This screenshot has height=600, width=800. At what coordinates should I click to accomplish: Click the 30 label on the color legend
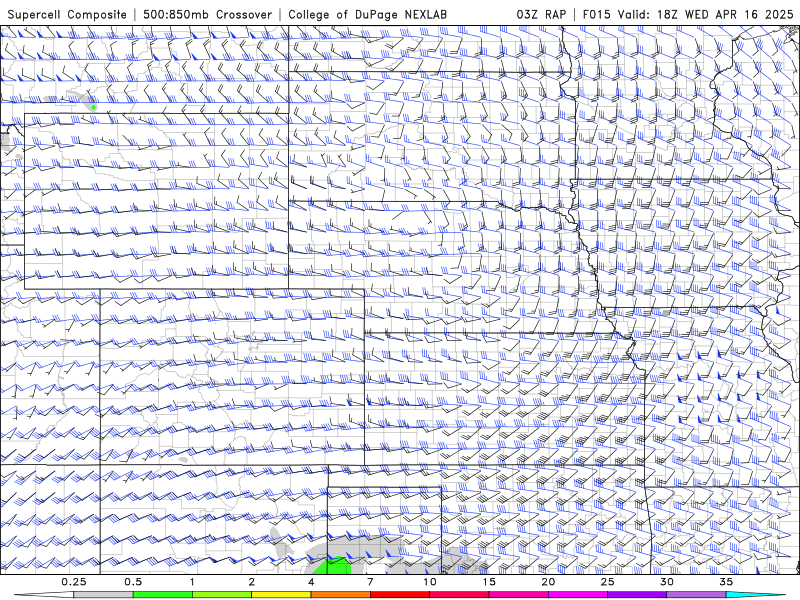[666, 582]
